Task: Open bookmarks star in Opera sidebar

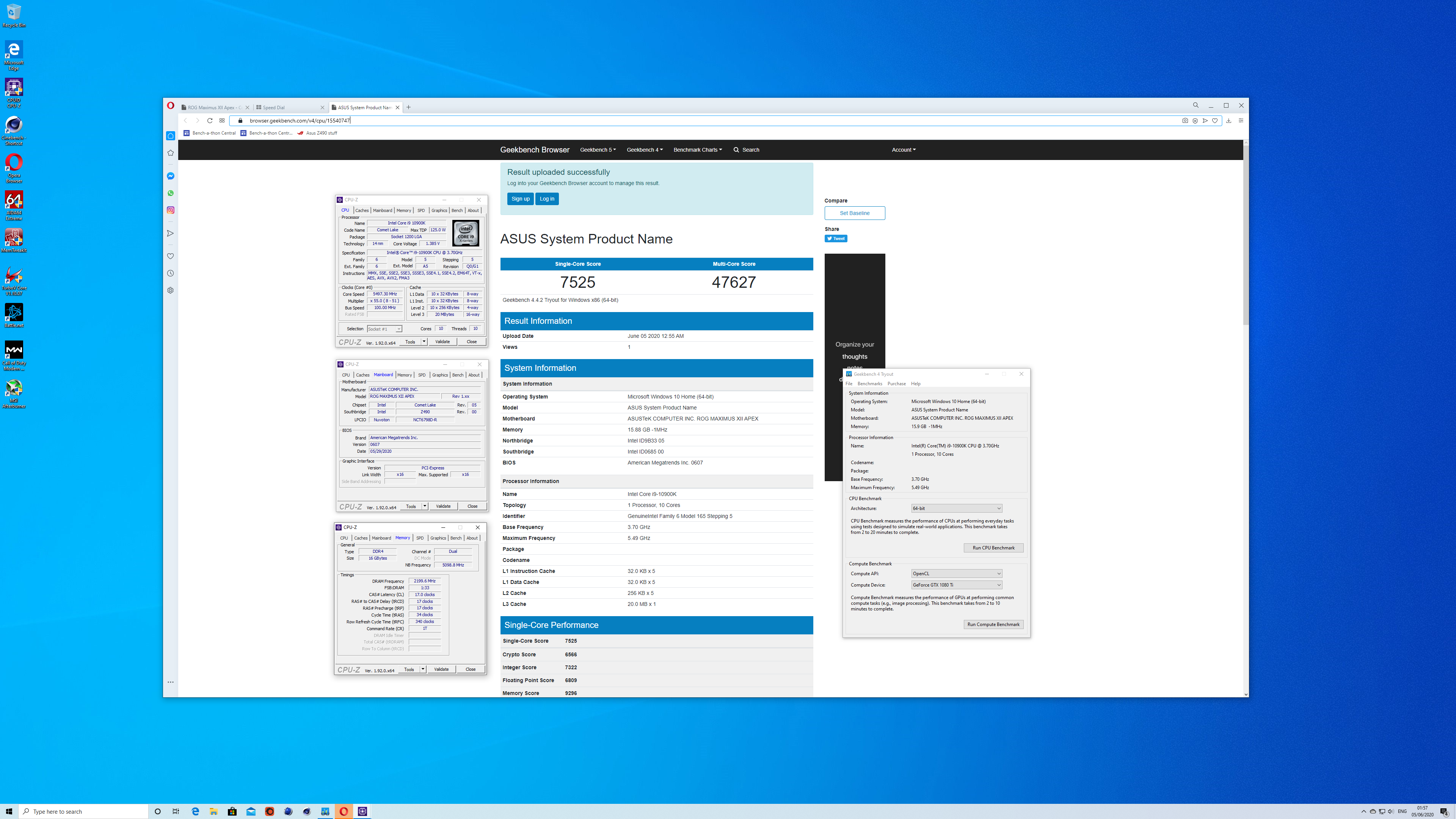Action: pos(171,153)
